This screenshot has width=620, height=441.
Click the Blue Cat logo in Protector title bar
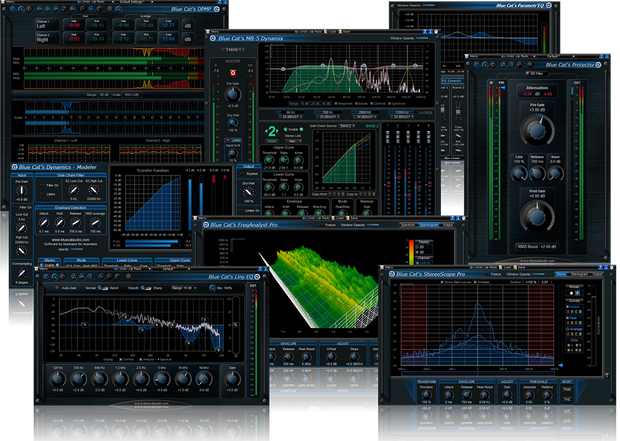click(598, 65)
